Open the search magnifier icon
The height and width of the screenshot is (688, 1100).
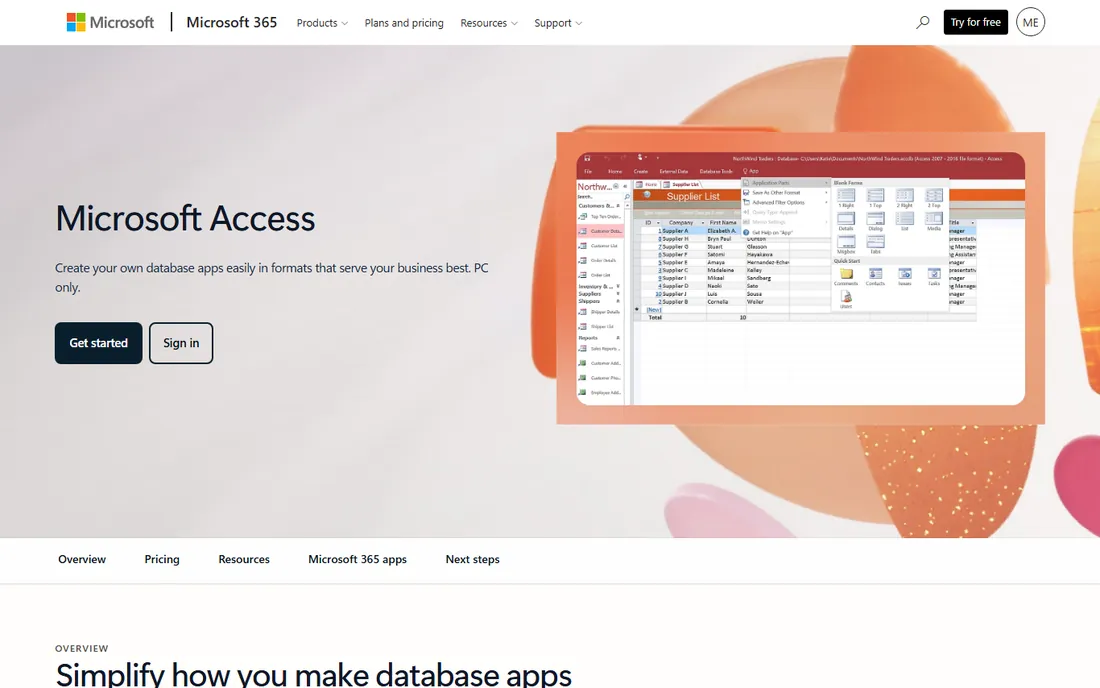(923, 22)
